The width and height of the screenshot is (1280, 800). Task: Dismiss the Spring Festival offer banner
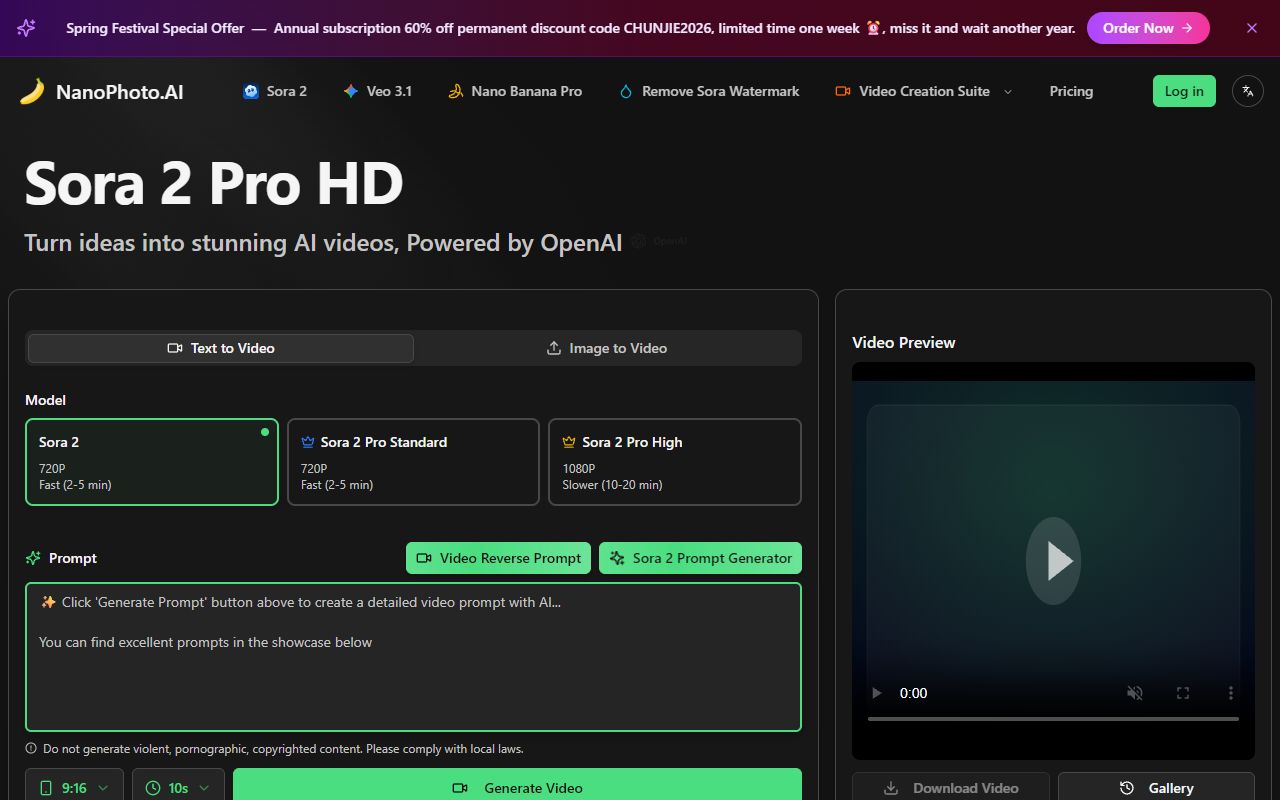tap(1251, 28)
